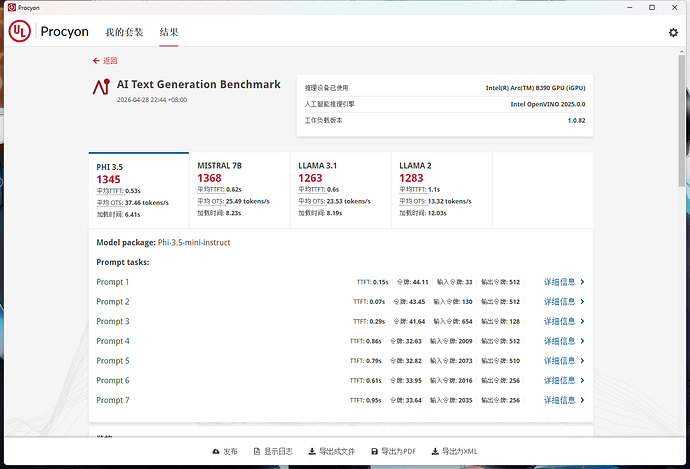Click the vertical scrollbar thumb
690x469 pixels.
[682, 121]
